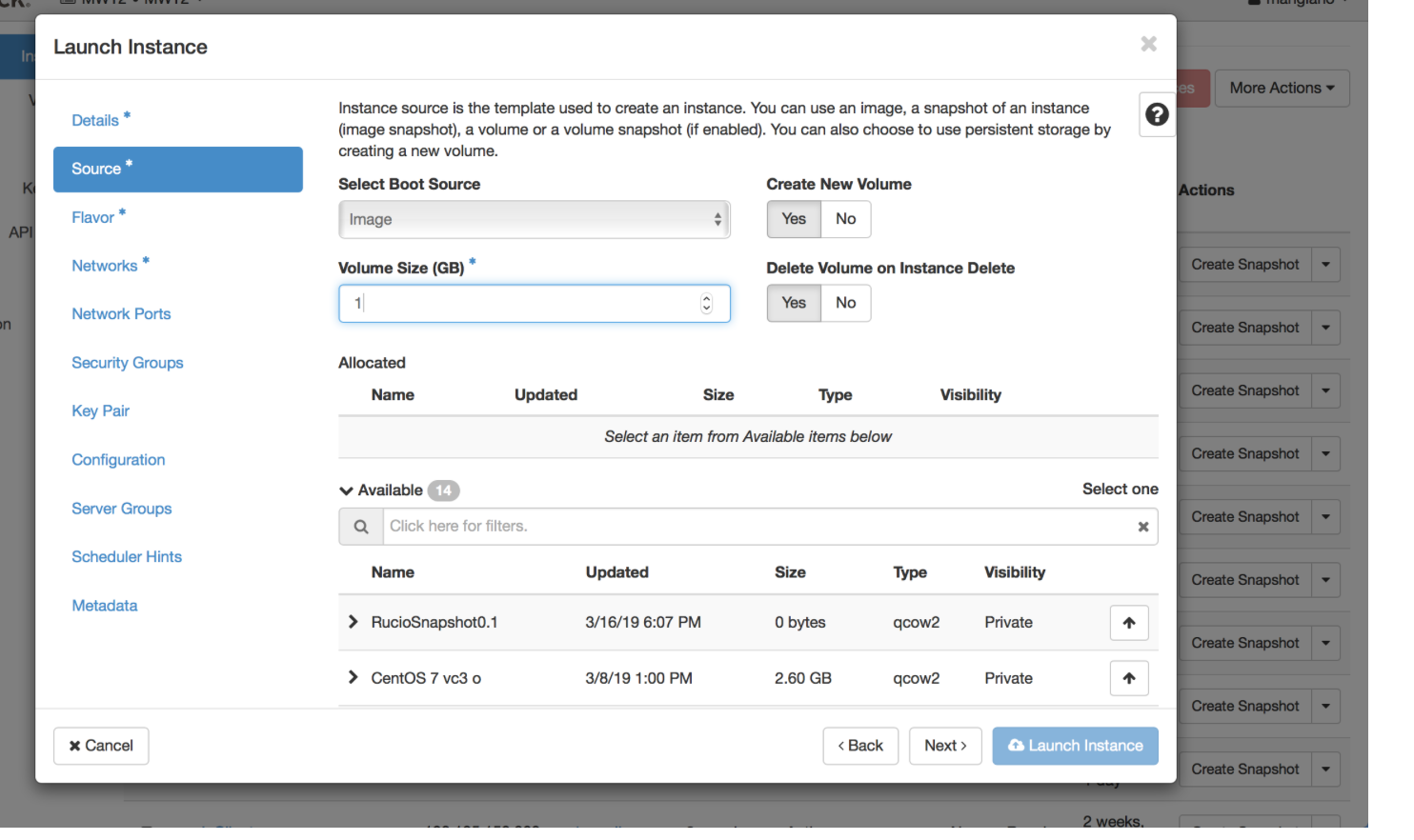The width and height of the screenshot is (1414, 840).
Task: Set Create New Volume to No
Action: [x=845, y=219]
